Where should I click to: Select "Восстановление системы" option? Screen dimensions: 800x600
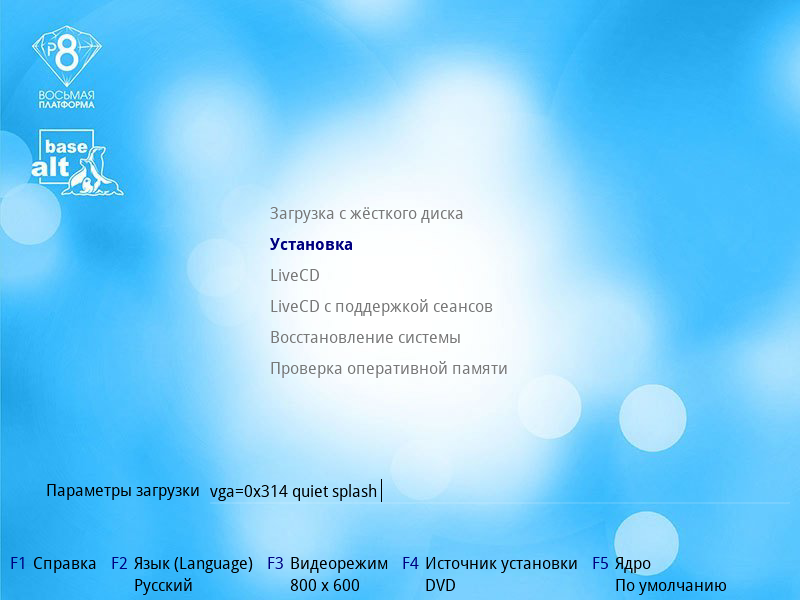click(x=365, y=338)
